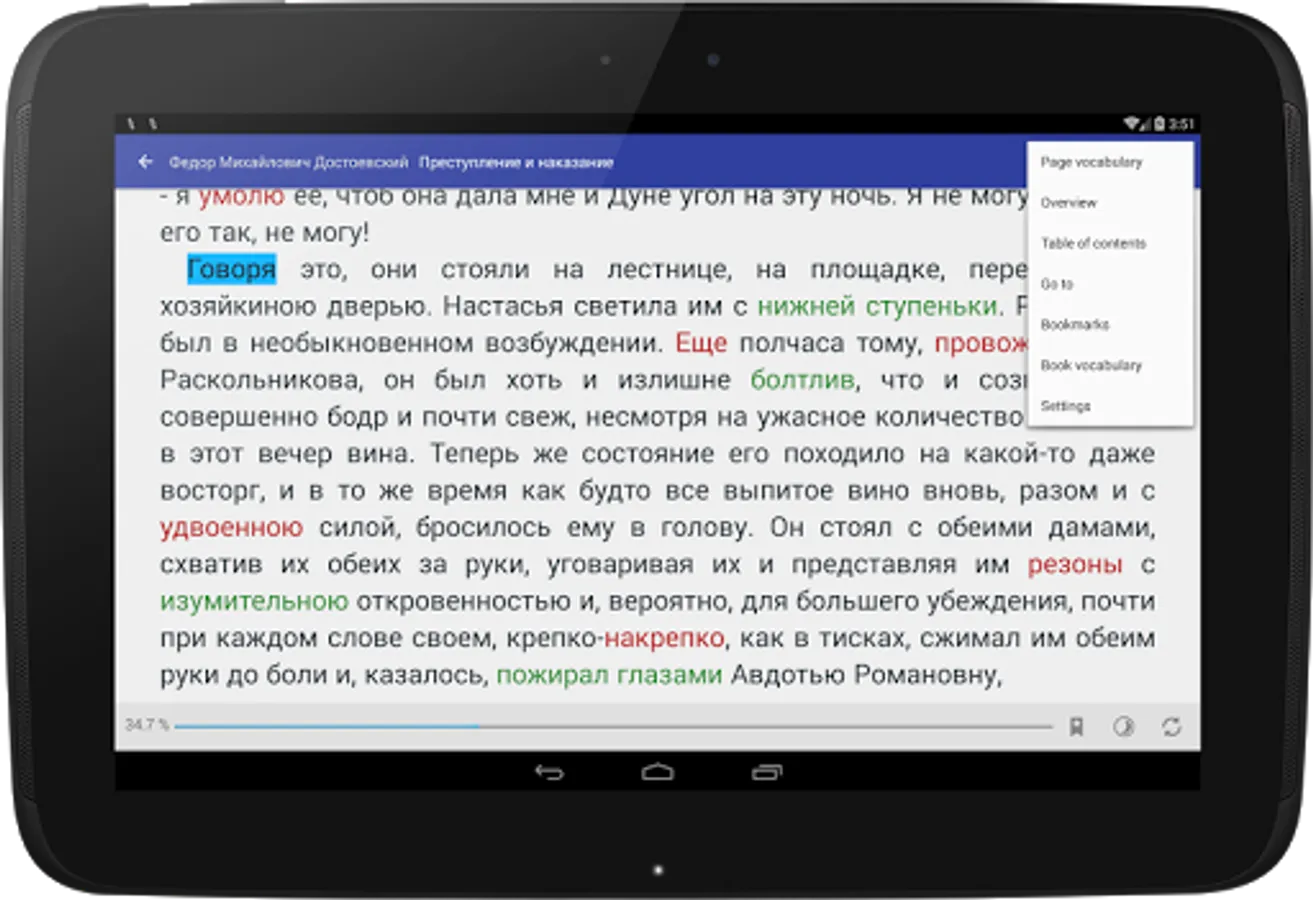The width and height of the screenshot is (1313, 900).
Task: Tap the green word изумительною
Action: pyautogui.click(x=254, y=602)
